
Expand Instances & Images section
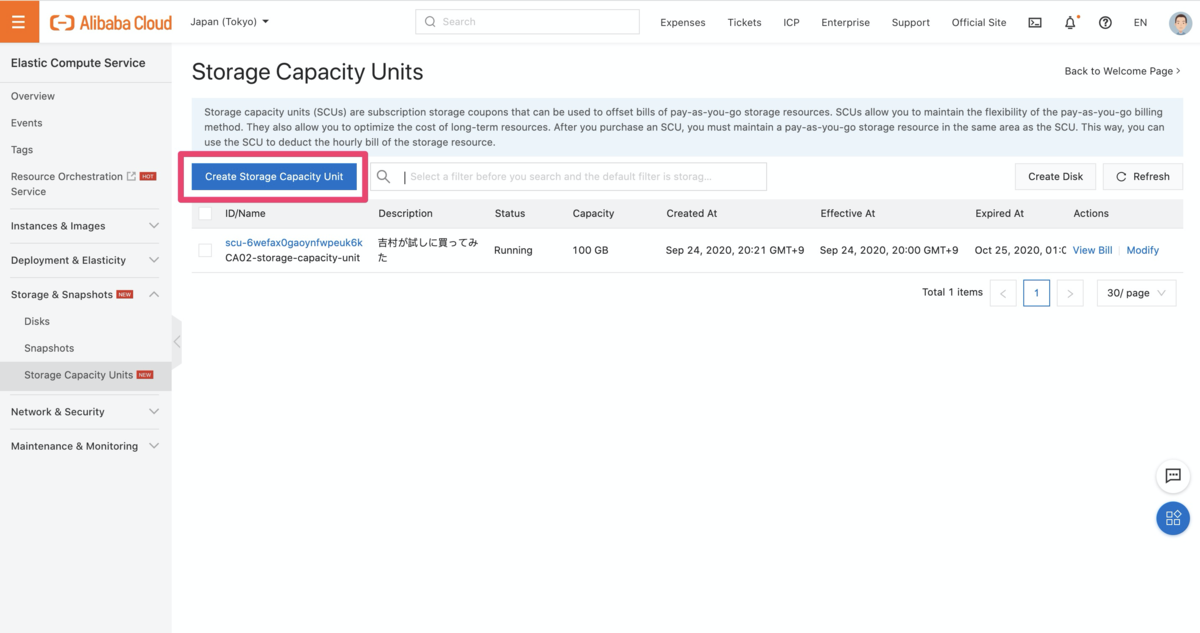tap(85, 226)
